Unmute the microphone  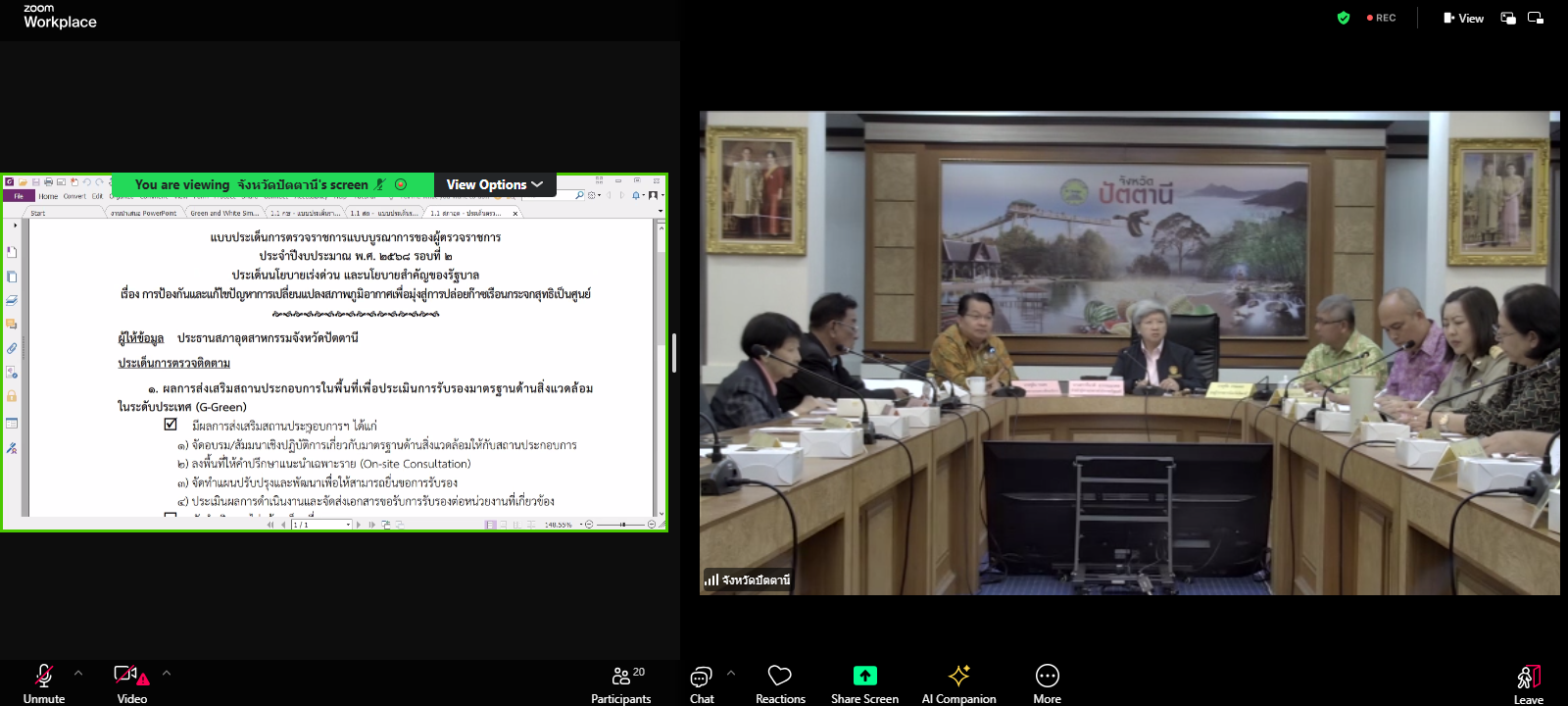coord(44,682)
